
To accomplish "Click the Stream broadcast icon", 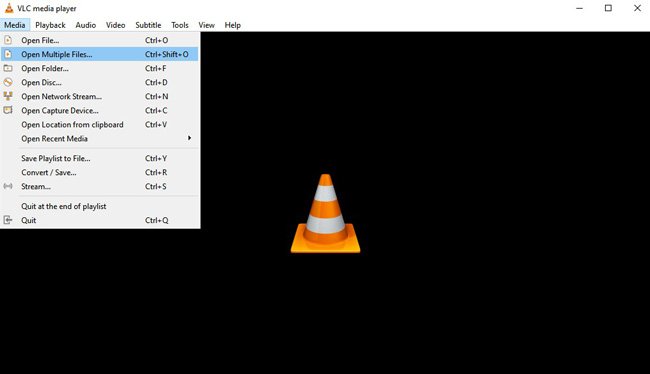I will 8,186.
